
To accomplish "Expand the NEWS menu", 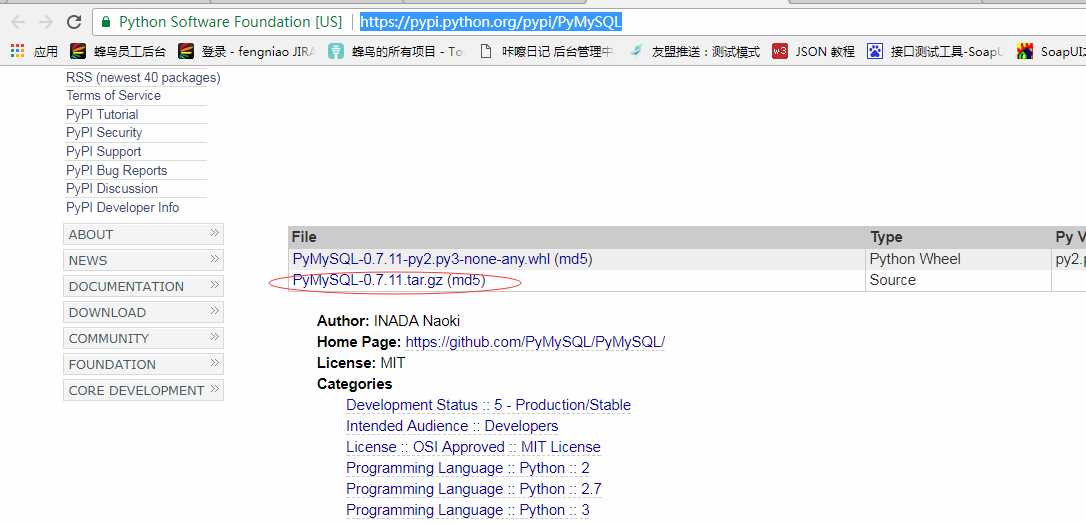I will [x=143, y=260].
